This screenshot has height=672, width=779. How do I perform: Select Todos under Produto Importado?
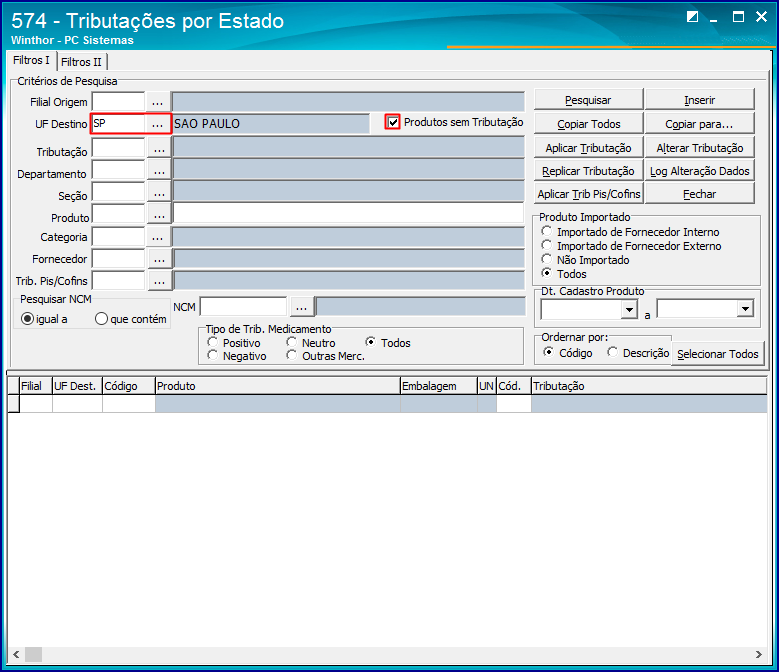(546, 273)
